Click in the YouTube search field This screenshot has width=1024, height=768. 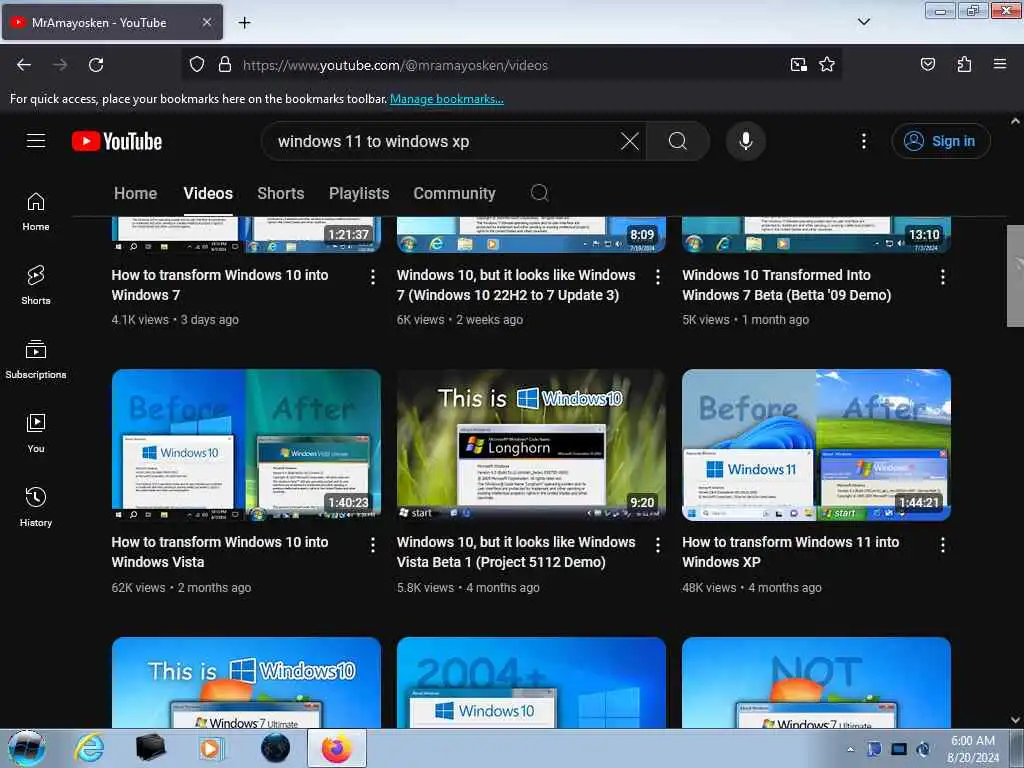[x=444, y=141]
